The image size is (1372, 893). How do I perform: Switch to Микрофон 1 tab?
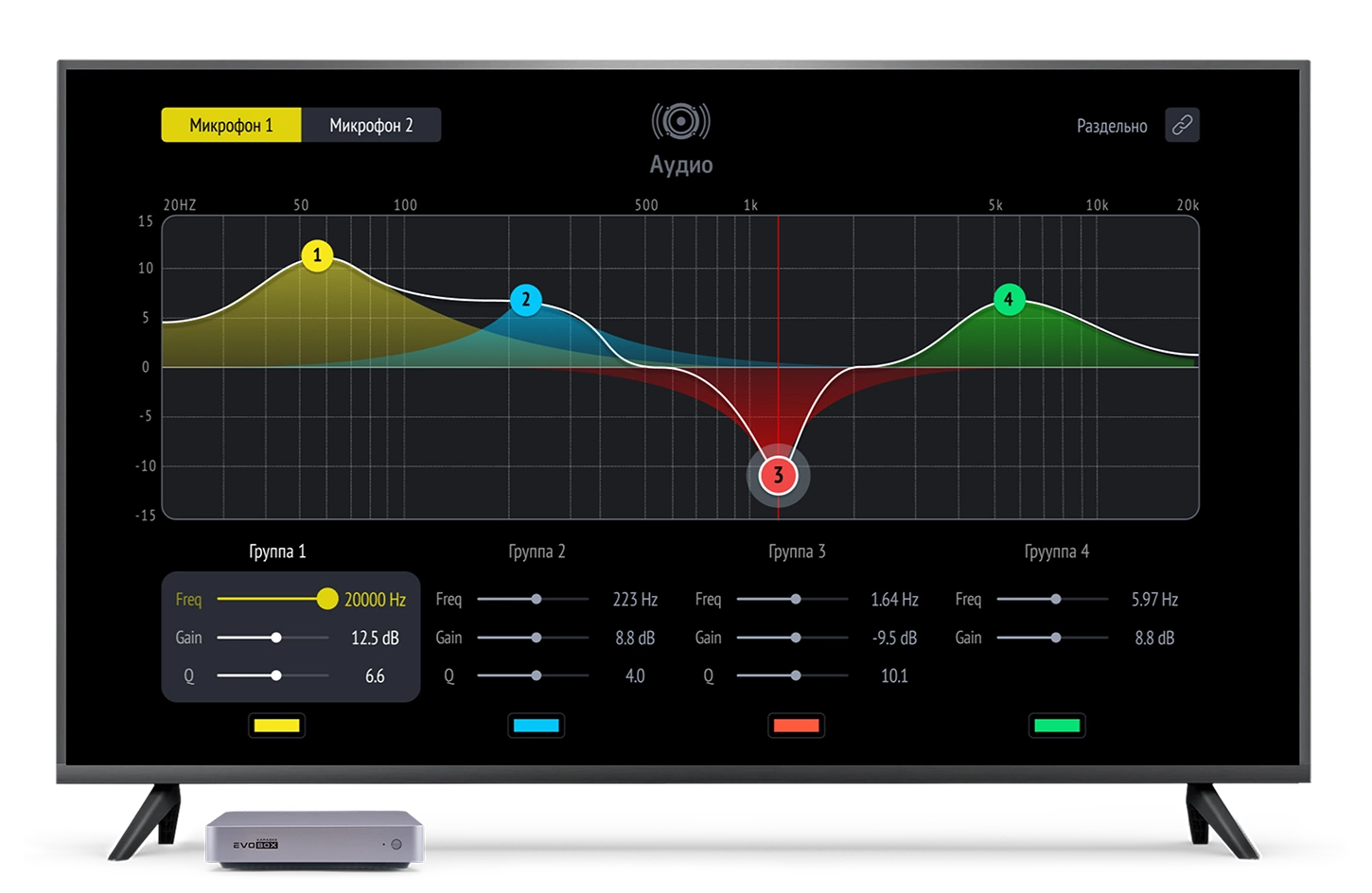point(231,125)
